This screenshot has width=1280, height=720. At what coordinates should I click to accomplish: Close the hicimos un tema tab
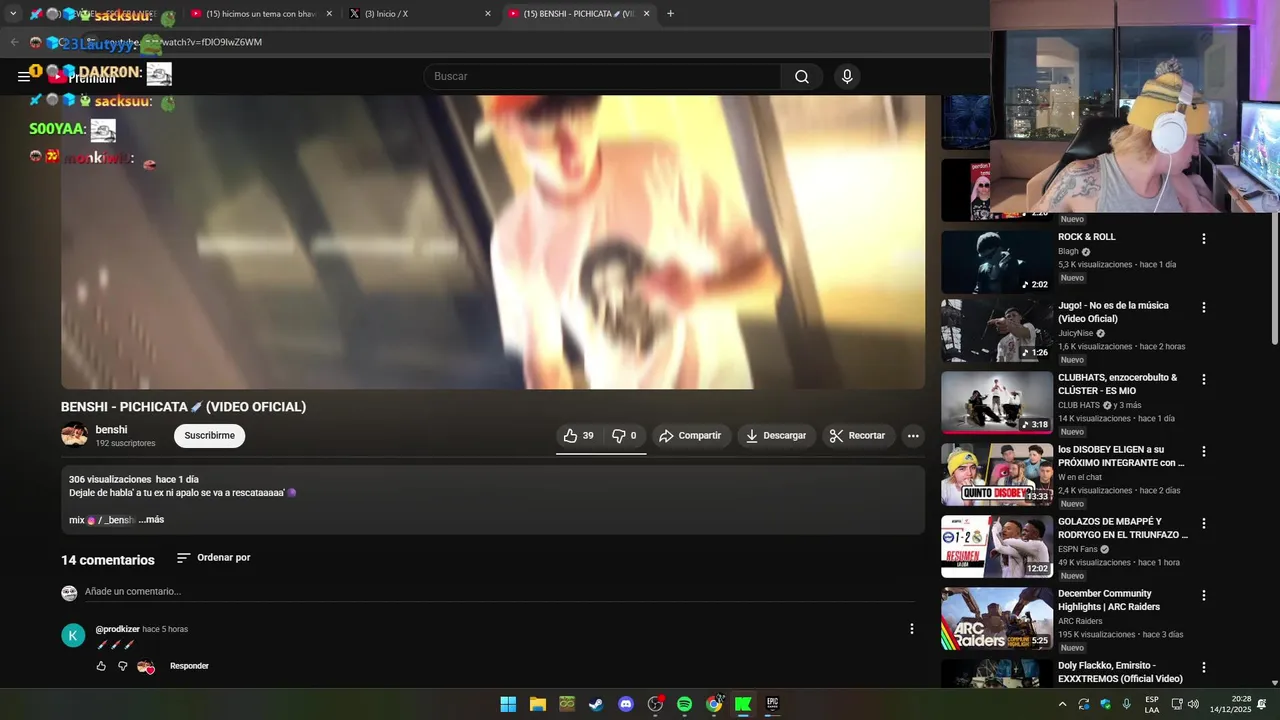click(x=329, y=14)
